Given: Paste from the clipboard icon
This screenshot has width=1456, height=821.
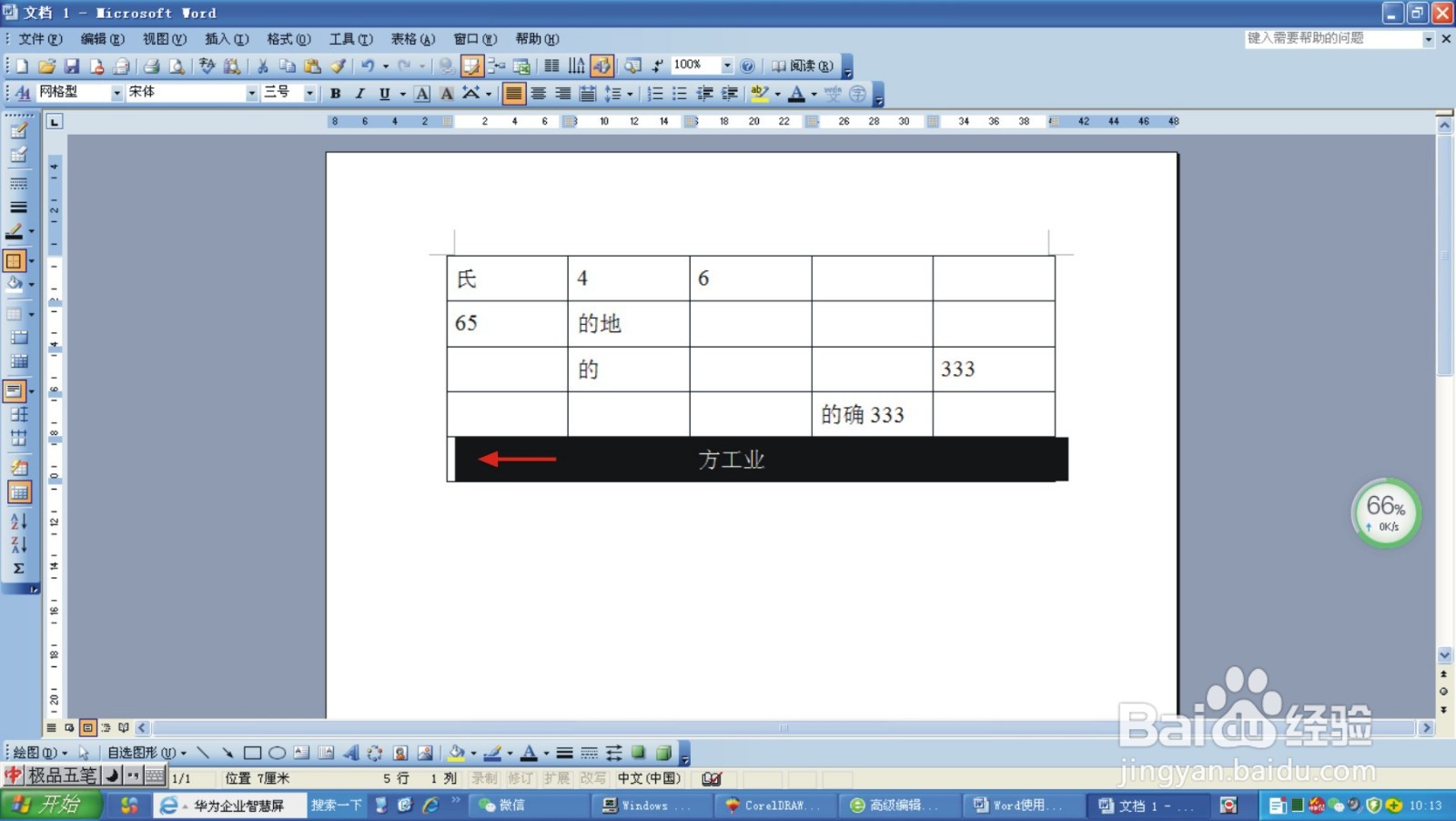Looking at the screenshot, I should click(312, 66).
